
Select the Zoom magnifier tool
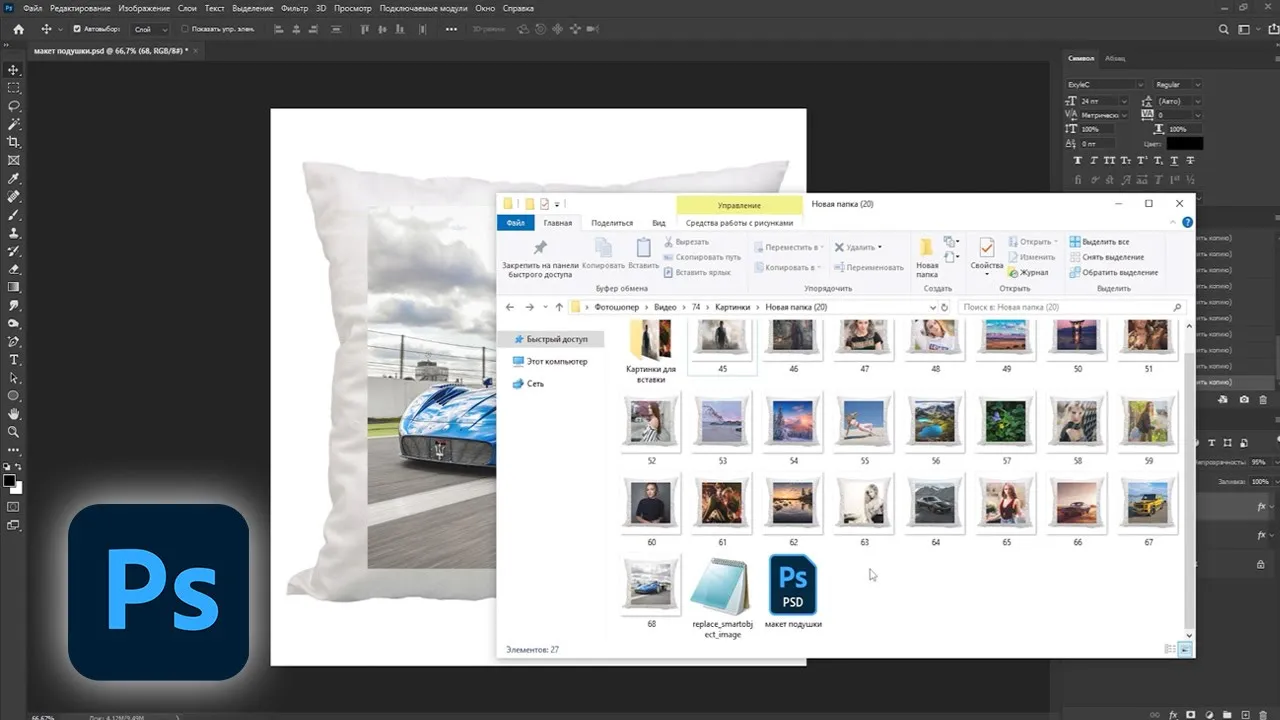14,432
